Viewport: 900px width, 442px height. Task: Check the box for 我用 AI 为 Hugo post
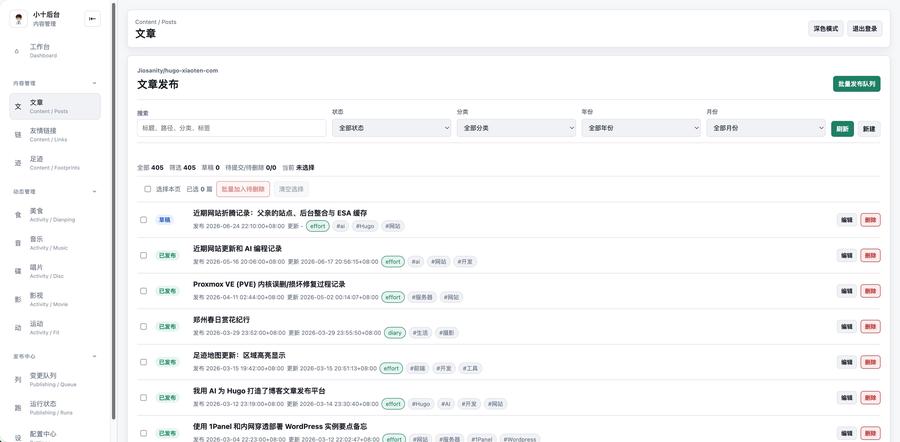[x=143, y=397]
